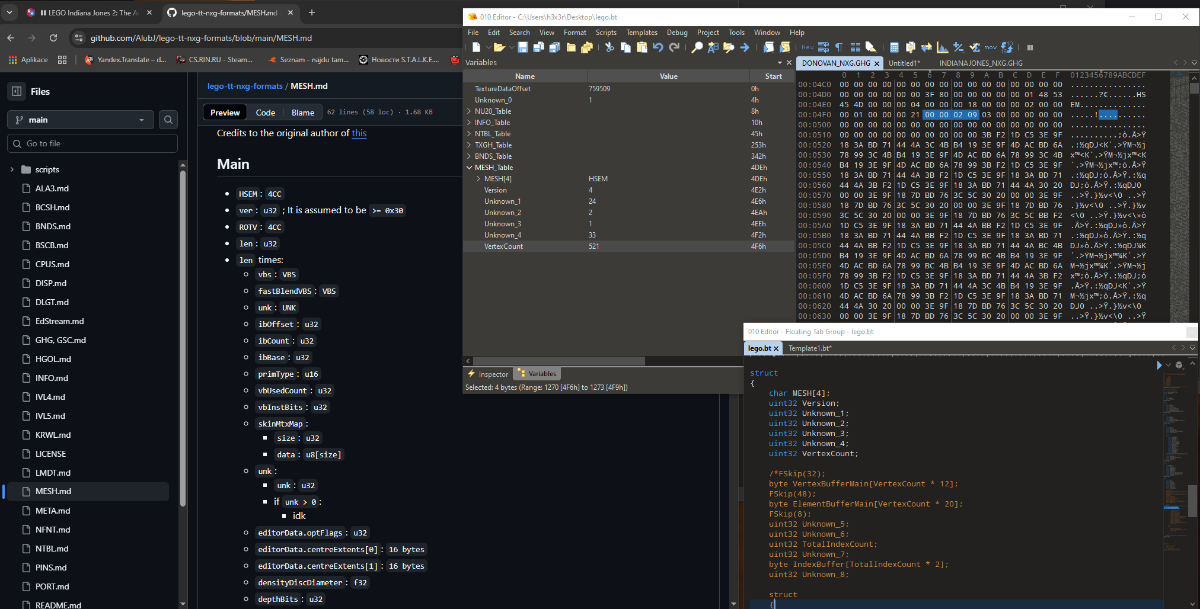Screen dimensions: 1200x609
Task: Close the DONOVAN_NXG.GHG tab
Action: (877, 63)
